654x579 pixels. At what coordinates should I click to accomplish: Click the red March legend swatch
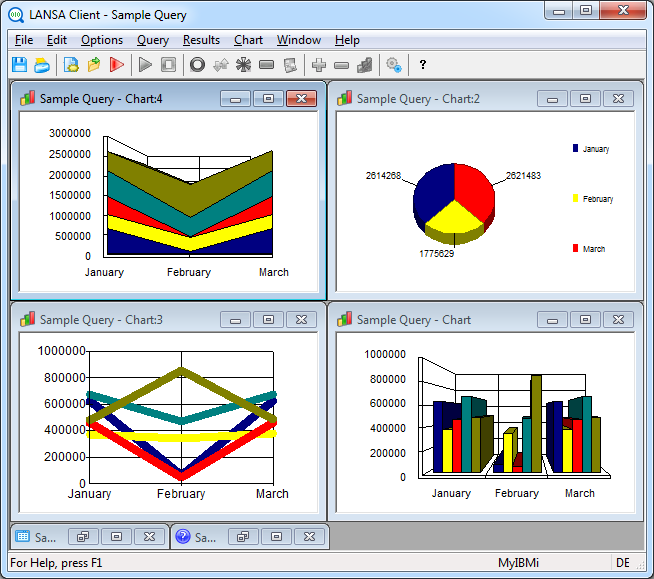pyautogui.click(x=576, y=248)
